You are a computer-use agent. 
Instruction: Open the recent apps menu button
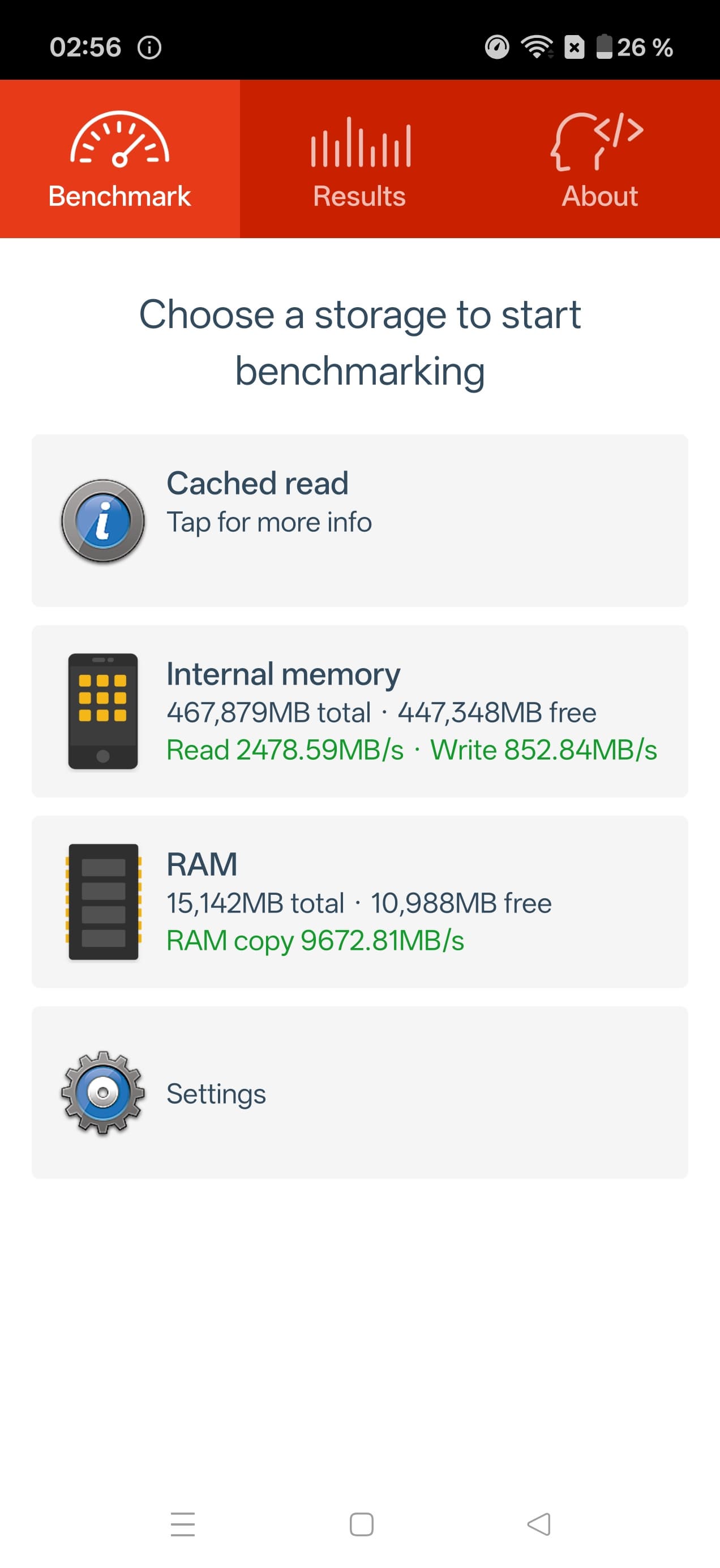point(183,1524)
